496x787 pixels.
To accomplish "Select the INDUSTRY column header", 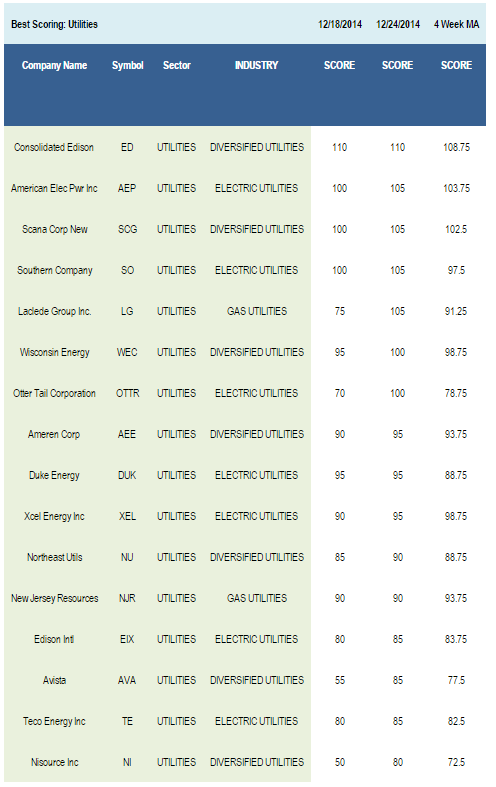I will click(x=257, y=65).
